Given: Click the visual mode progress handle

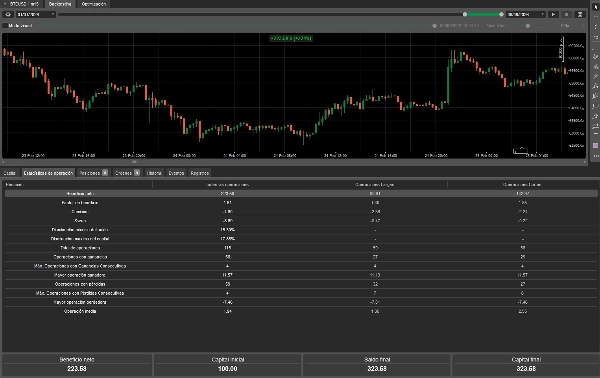Looking at the screenshot, I should (x=434, y=26).
